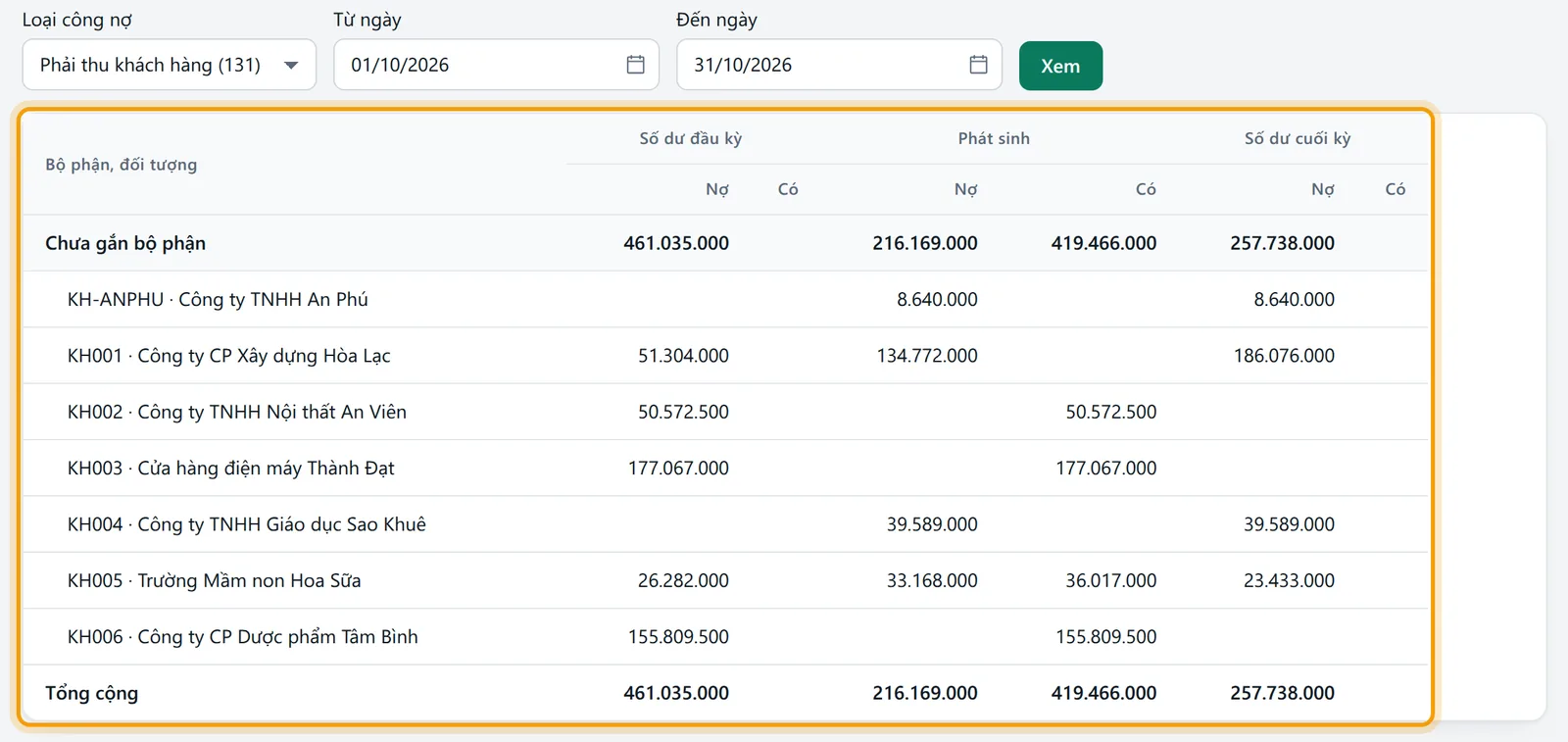
Task: Open calendar picker for Từ ngày field
Action: (x=635, y=65)
